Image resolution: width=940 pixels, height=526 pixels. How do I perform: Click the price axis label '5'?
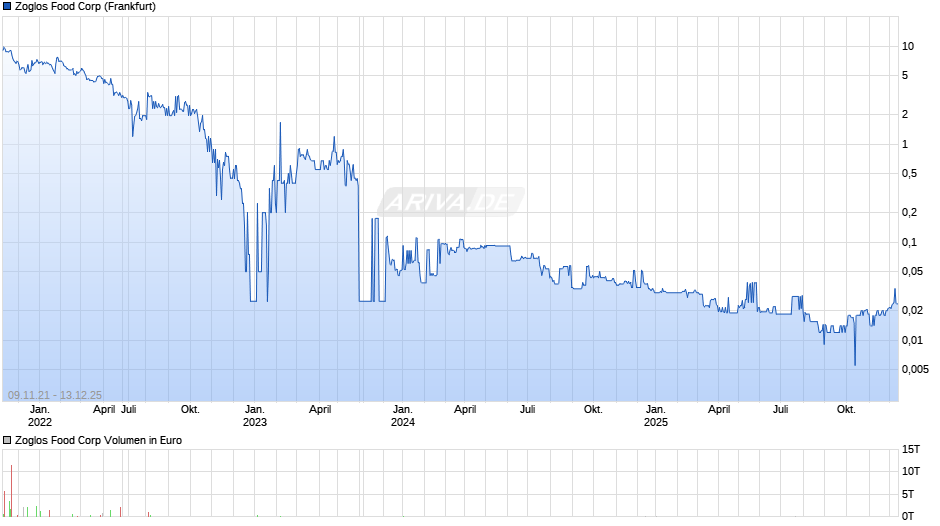[905, 76]
